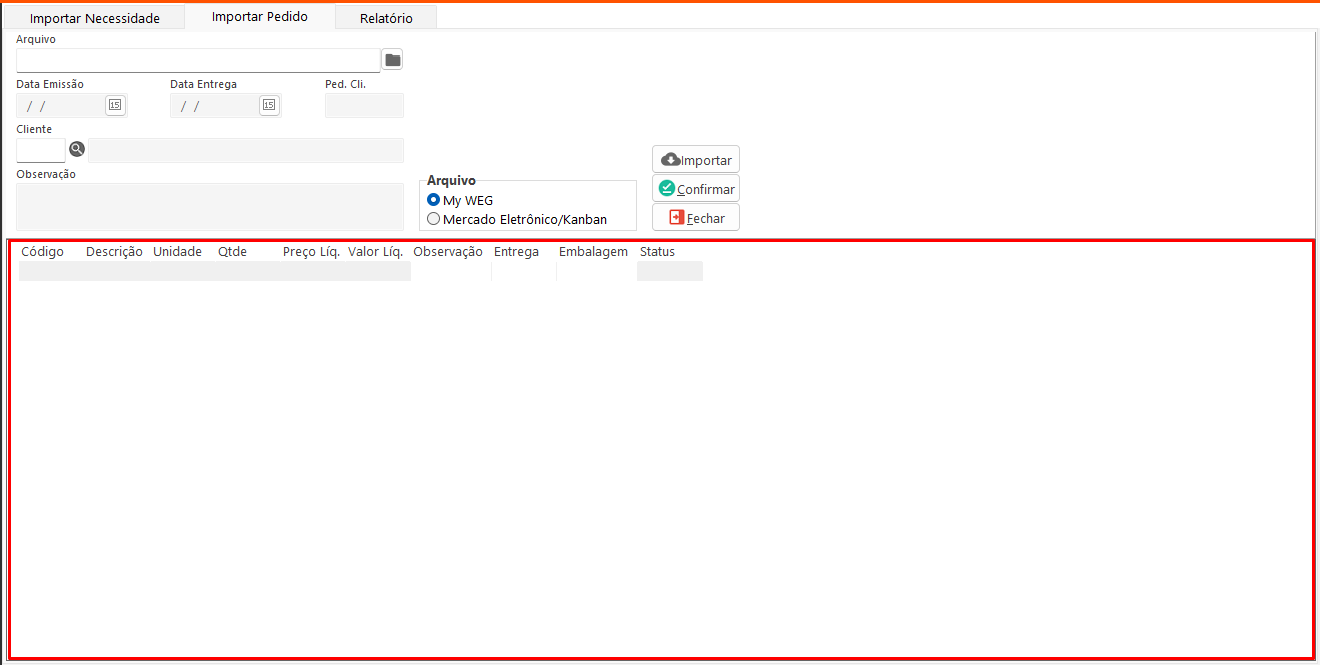Focus the Data Emissão date field

click(x=60, y=105)
